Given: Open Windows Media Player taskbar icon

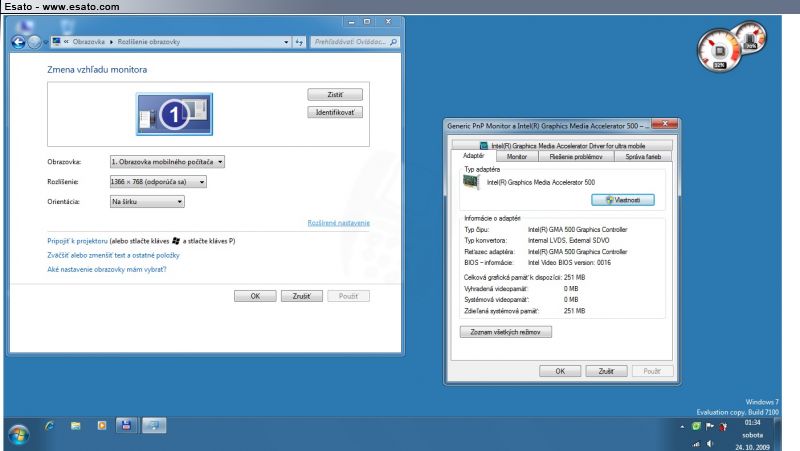Looking at the screenshot, I should (102, 425).
